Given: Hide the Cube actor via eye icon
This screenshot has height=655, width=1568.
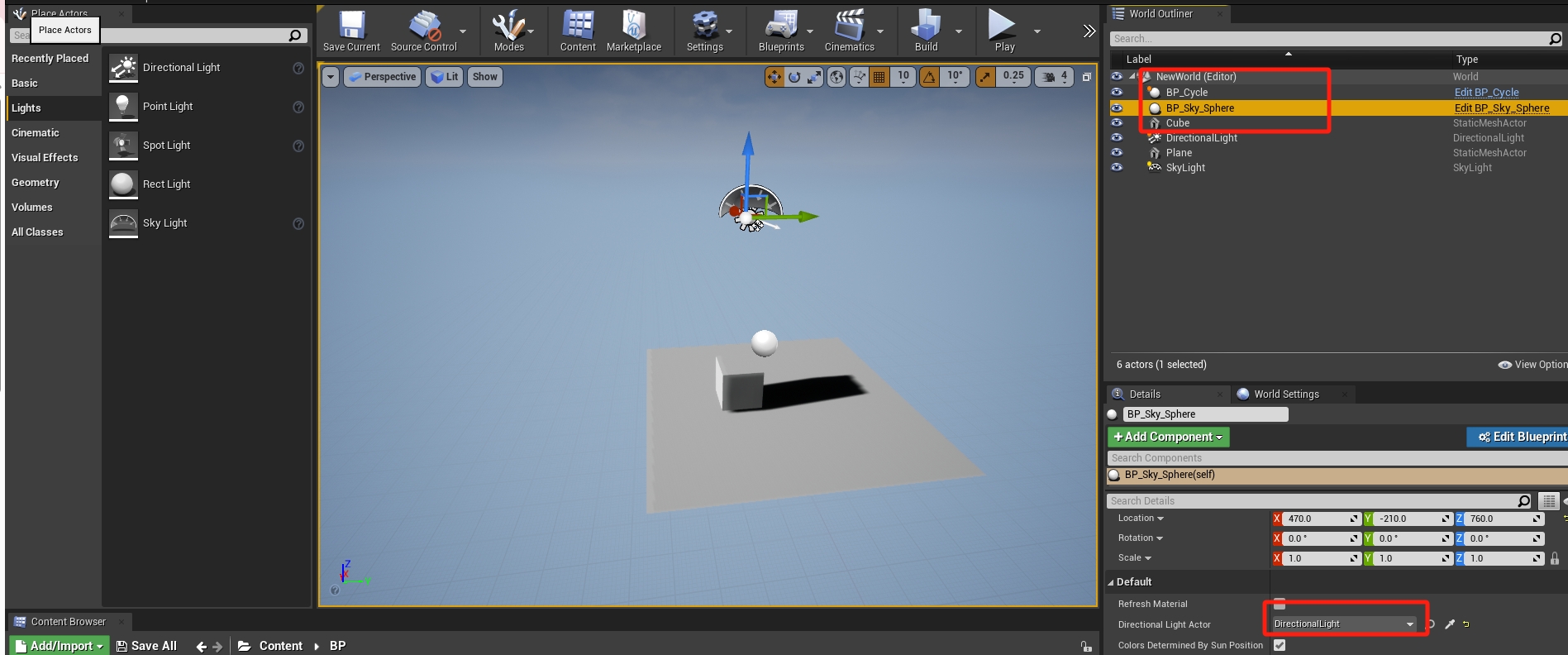Looking at the screenshot, I should [x=1117, y=123].
